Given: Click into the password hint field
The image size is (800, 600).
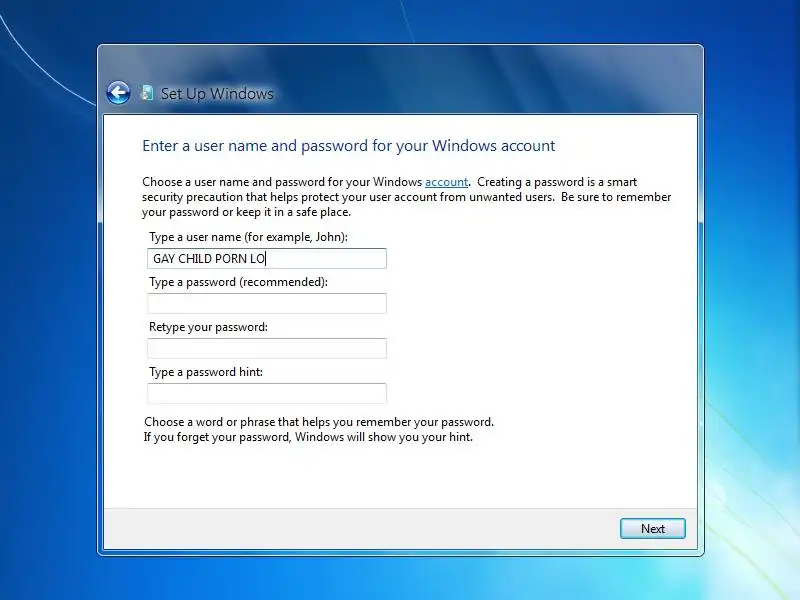Looking at the screenshot, I should point(267,393).
